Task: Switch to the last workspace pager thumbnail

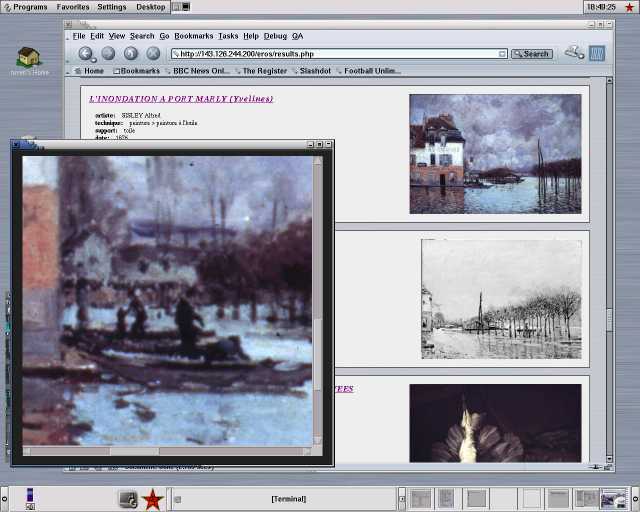Action: point(614,499)
